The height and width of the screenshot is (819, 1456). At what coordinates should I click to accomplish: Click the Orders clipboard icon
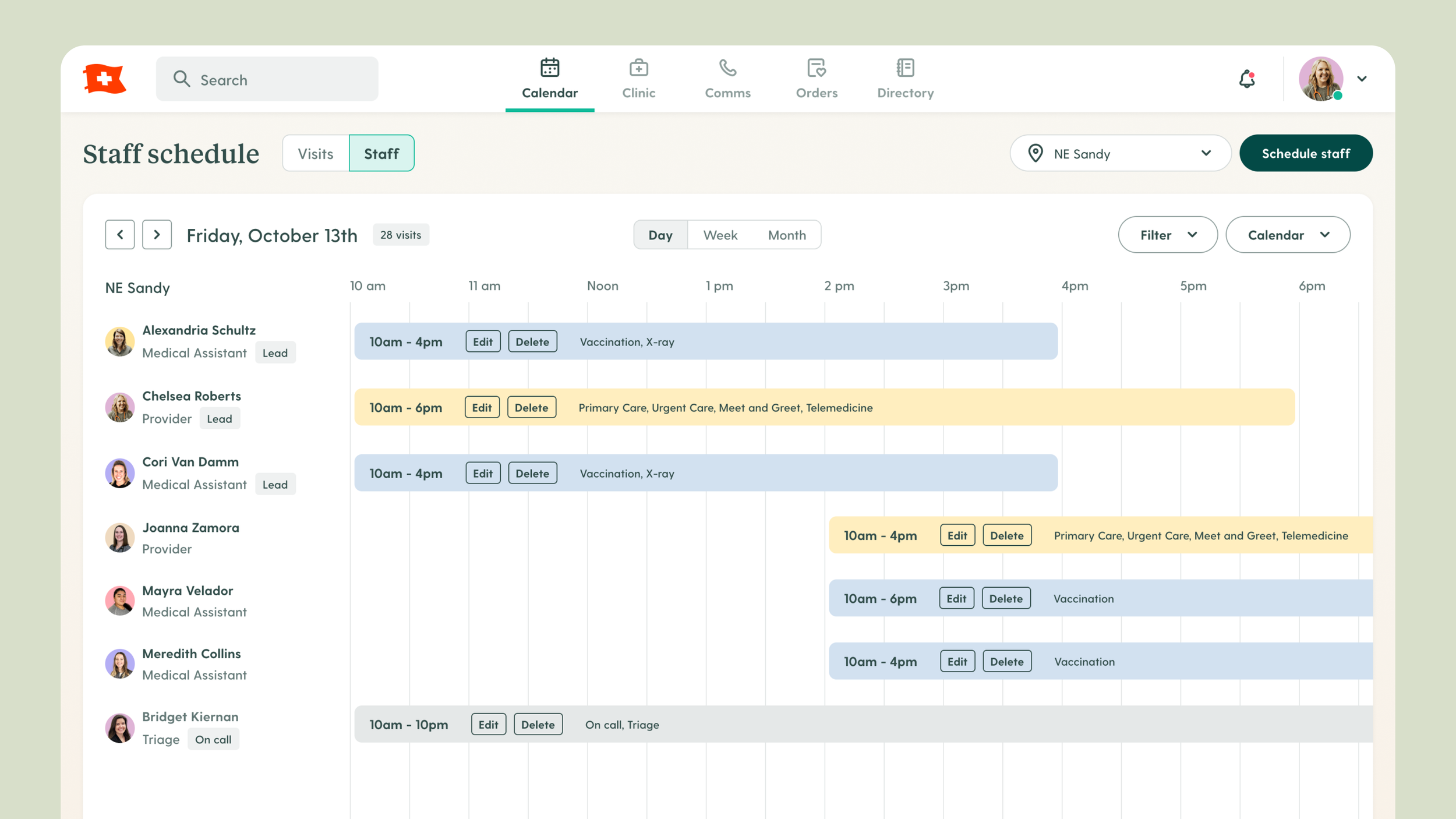coord(817,68)
